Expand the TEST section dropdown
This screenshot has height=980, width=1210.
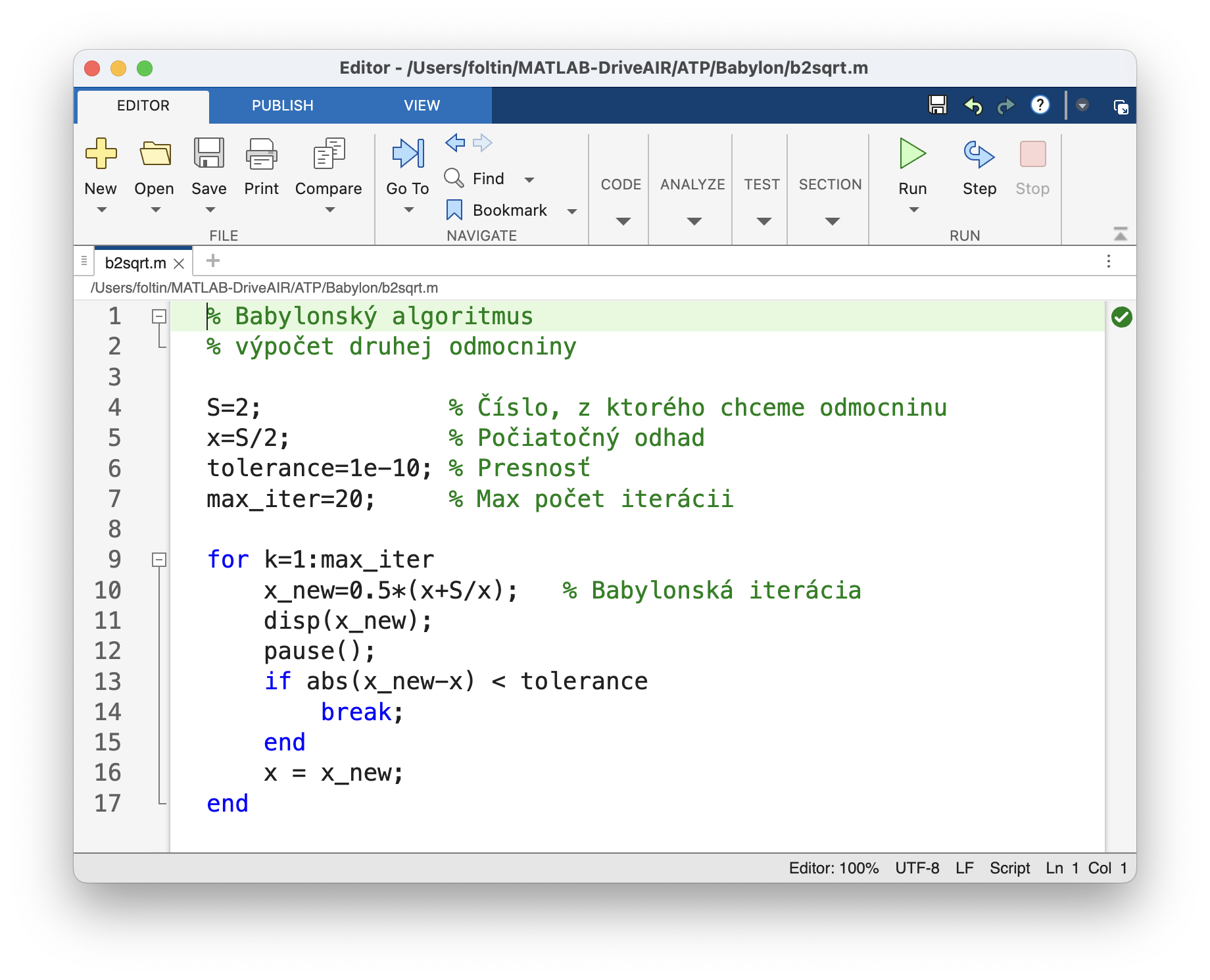(x=763, y=221)
